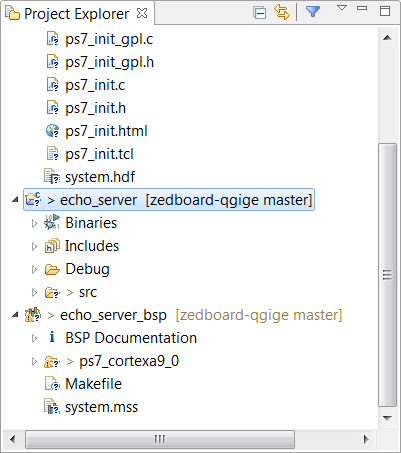Click the echo_server C project icon
This screenshot has height=453, width=401.
(33, 199)
